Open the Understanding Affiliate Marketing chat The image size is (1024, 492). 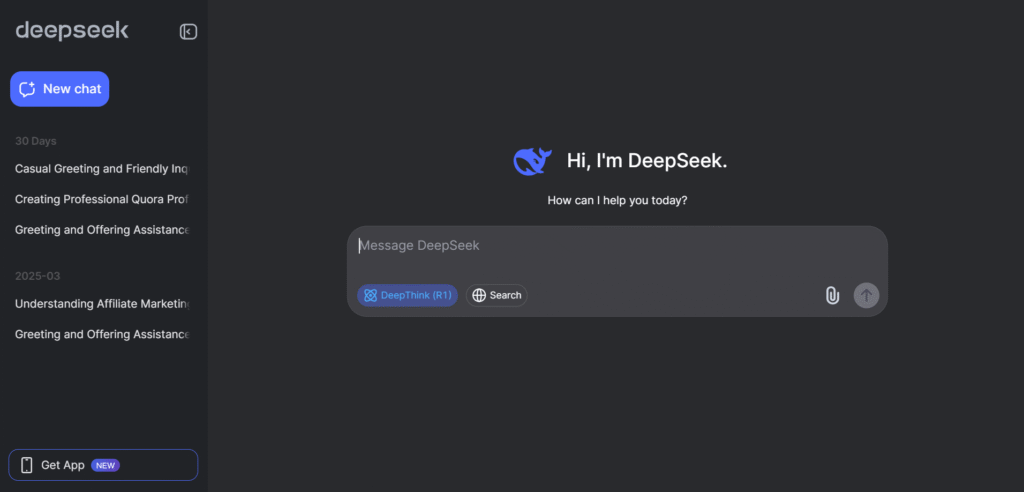point(103,304)
